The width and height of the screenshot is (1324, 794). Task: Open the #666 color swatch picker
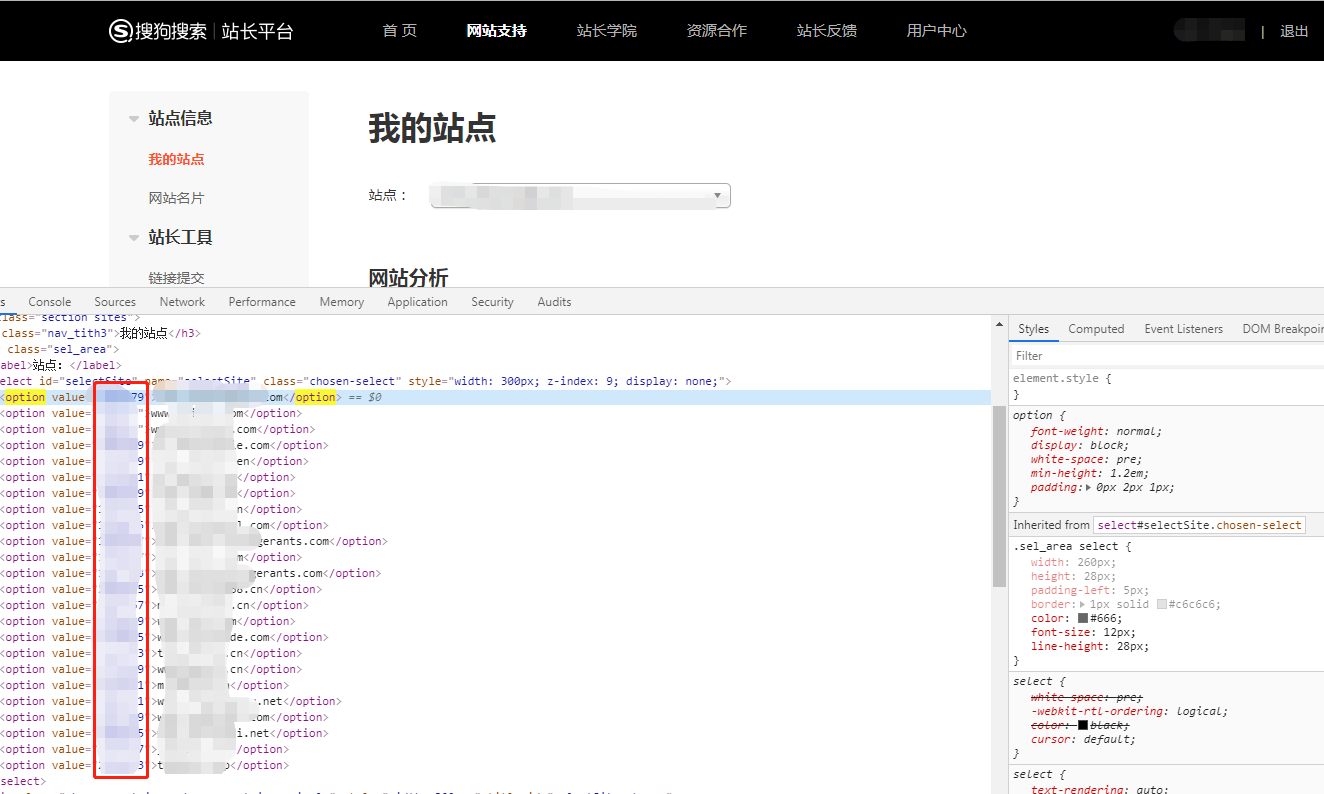1083,618
